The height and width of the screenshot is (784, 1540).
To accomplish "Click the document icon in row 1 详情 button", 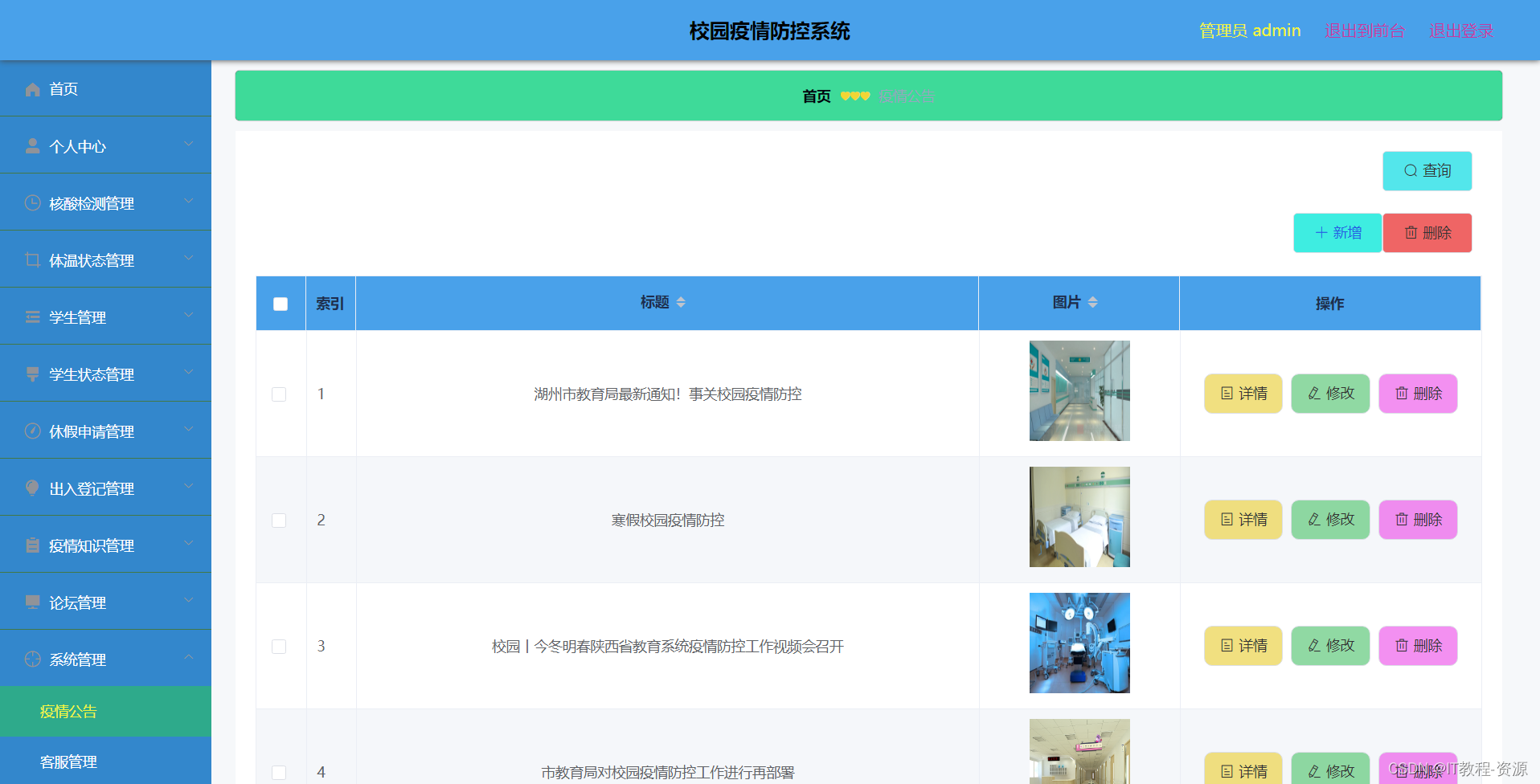I will 1227,394.
